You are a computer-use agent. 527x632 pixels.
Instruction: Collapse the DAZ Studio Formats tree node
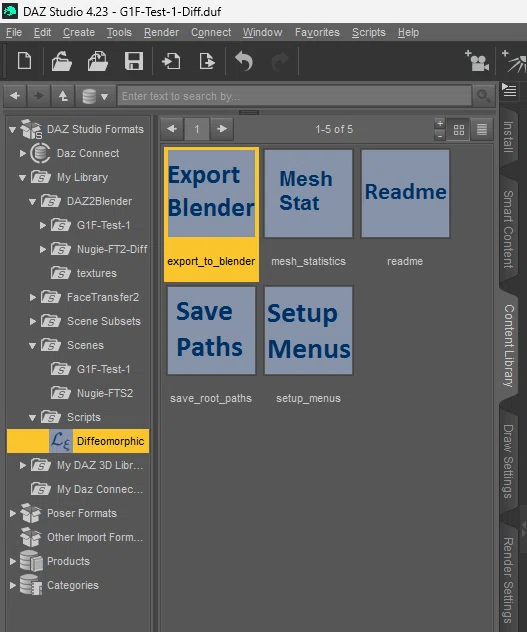(12, 129)
